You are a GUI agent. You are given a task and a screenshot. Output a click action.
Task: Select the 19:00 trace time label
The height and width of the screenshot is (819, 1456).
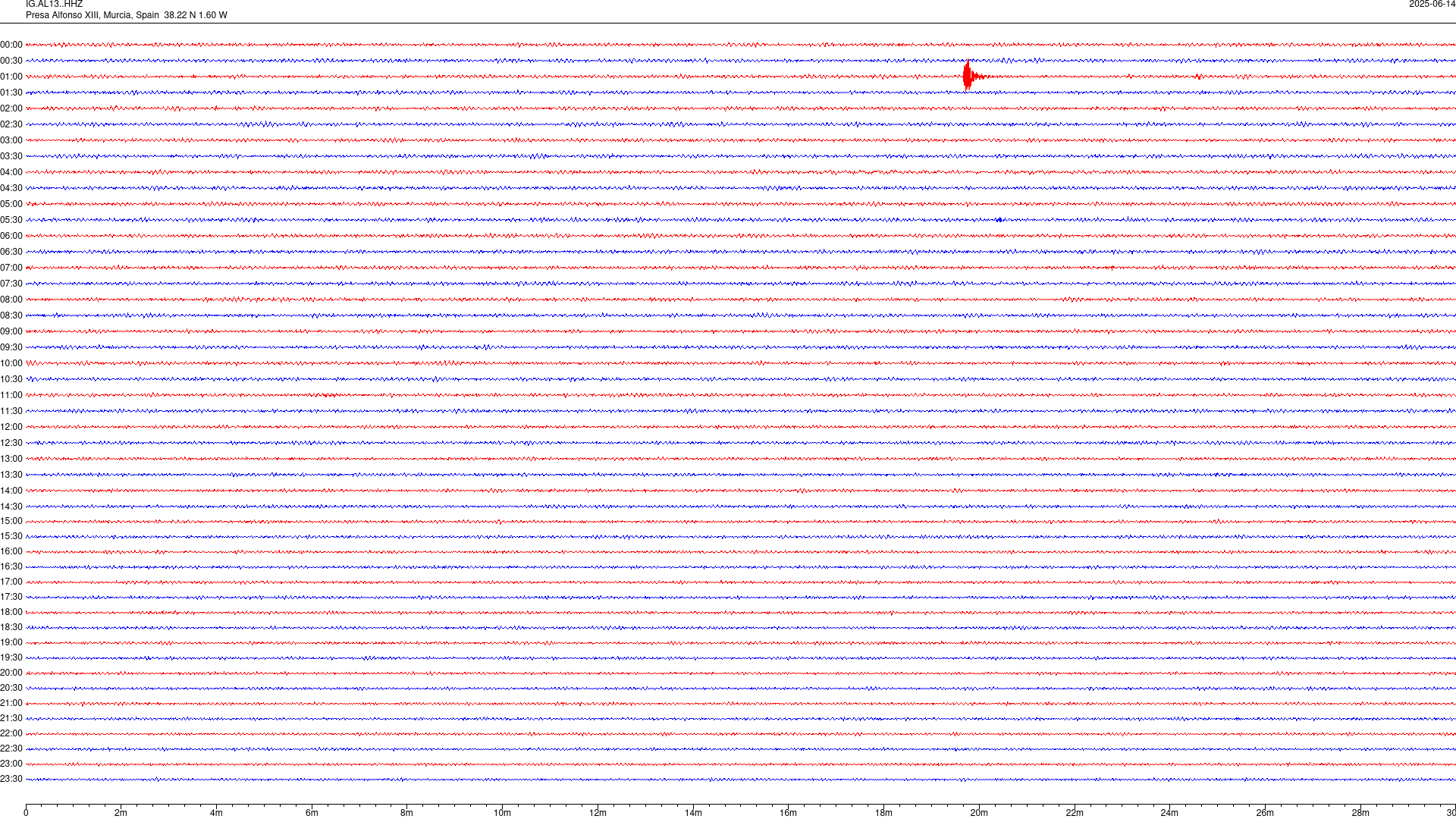point(11,642)
